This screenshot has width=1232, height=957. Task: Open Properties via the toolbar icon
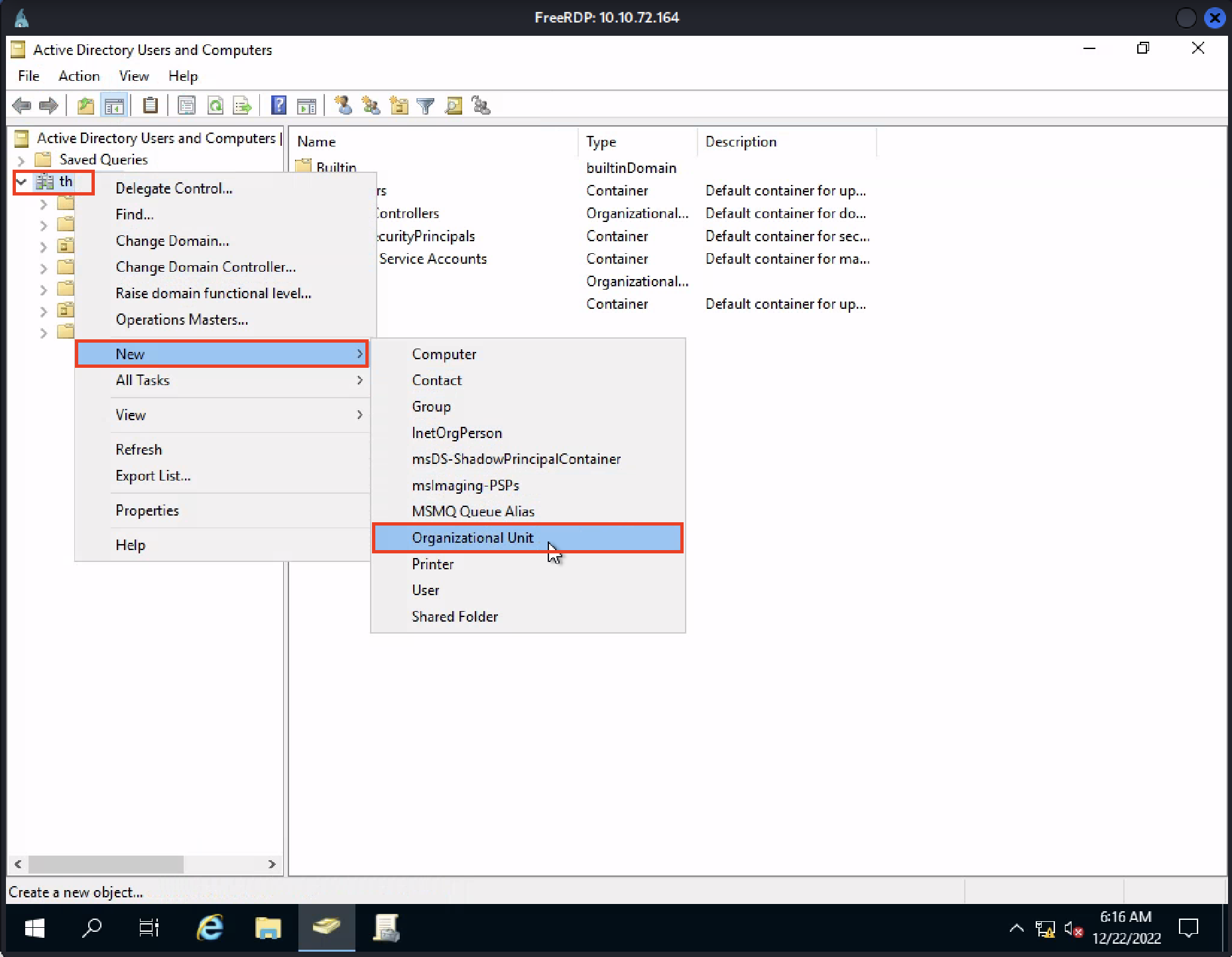coord(187,105)
